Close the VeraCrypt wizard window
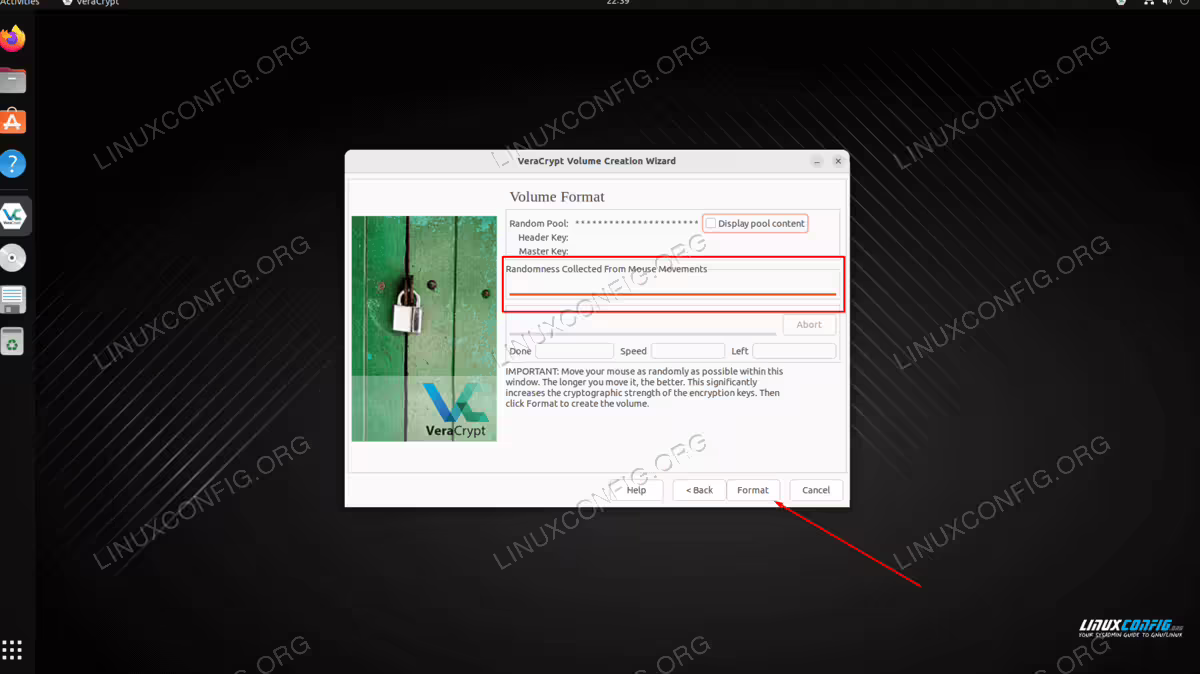The width and height of the screenshot is (1200, 674). click(838, 161)
